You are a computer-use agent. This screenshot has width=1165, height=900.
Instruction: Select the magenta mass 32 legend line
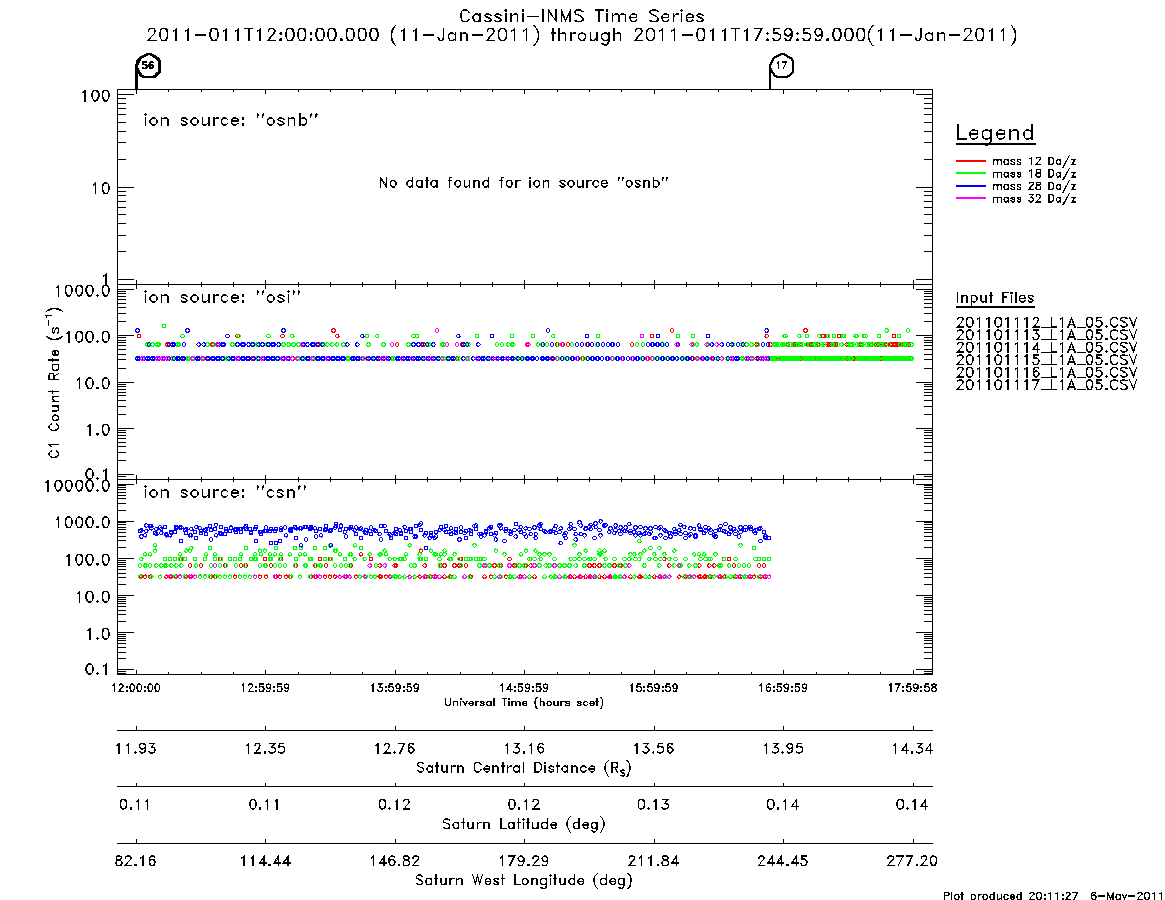tap(970, 198)
